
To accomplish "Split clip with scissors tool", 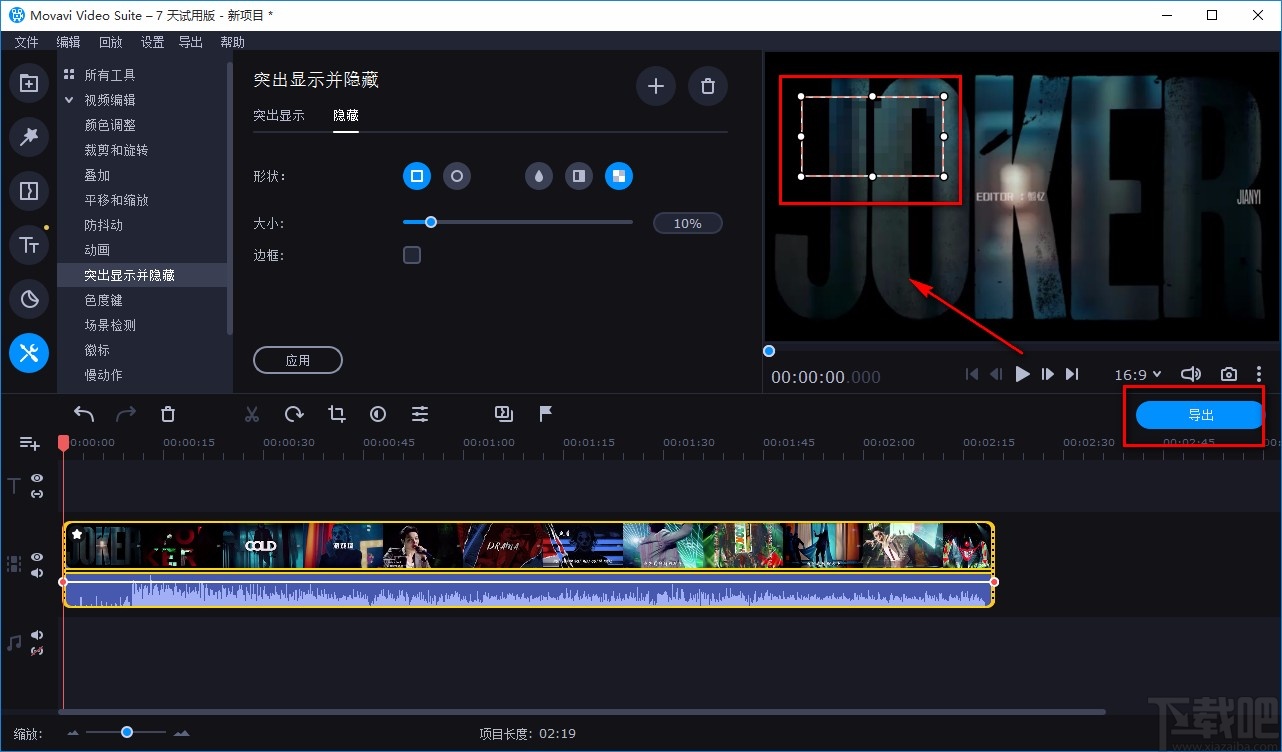I will coord(252,414).
